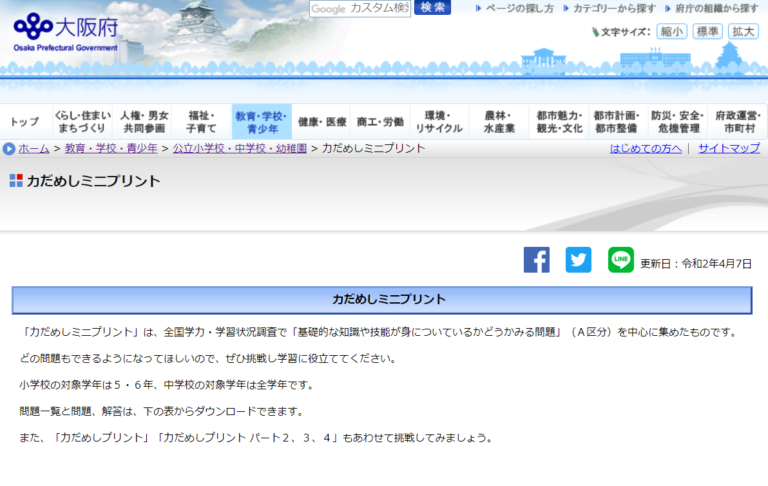Click inside the Google custom search field
The width and height of the screenshot is (768, 486).
click(x=360, y=8)
